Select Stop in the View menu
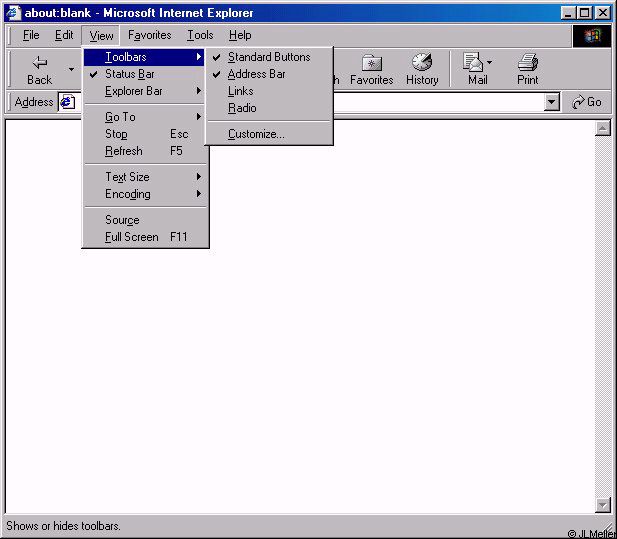This screenshot has height=539, width=617. 145,134
